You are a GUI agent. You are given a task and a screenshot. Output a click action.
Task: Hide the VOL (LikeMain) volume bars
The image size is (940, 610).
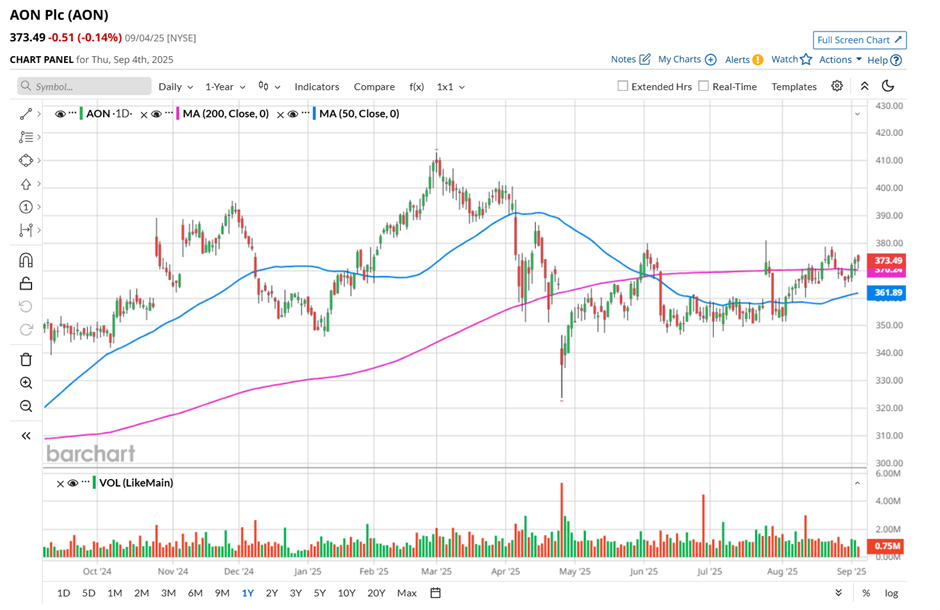point(73,483)
